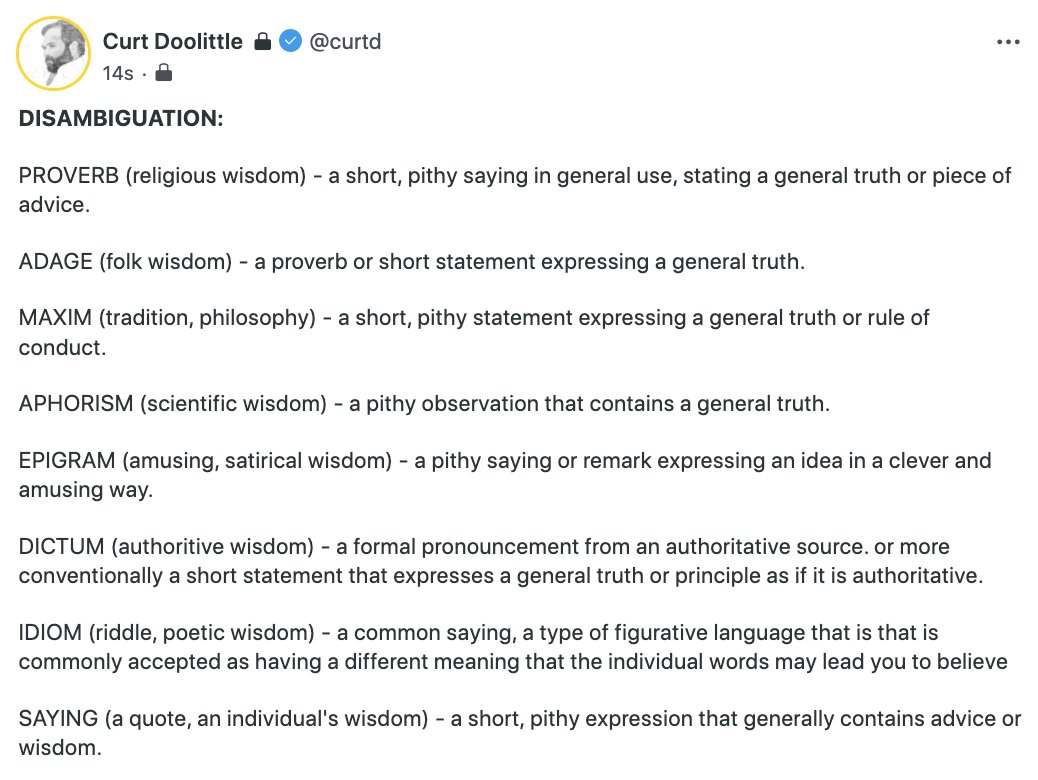Click the @curtd handle
This screenshot has width=1038, height=780.
tap(345, 42)
